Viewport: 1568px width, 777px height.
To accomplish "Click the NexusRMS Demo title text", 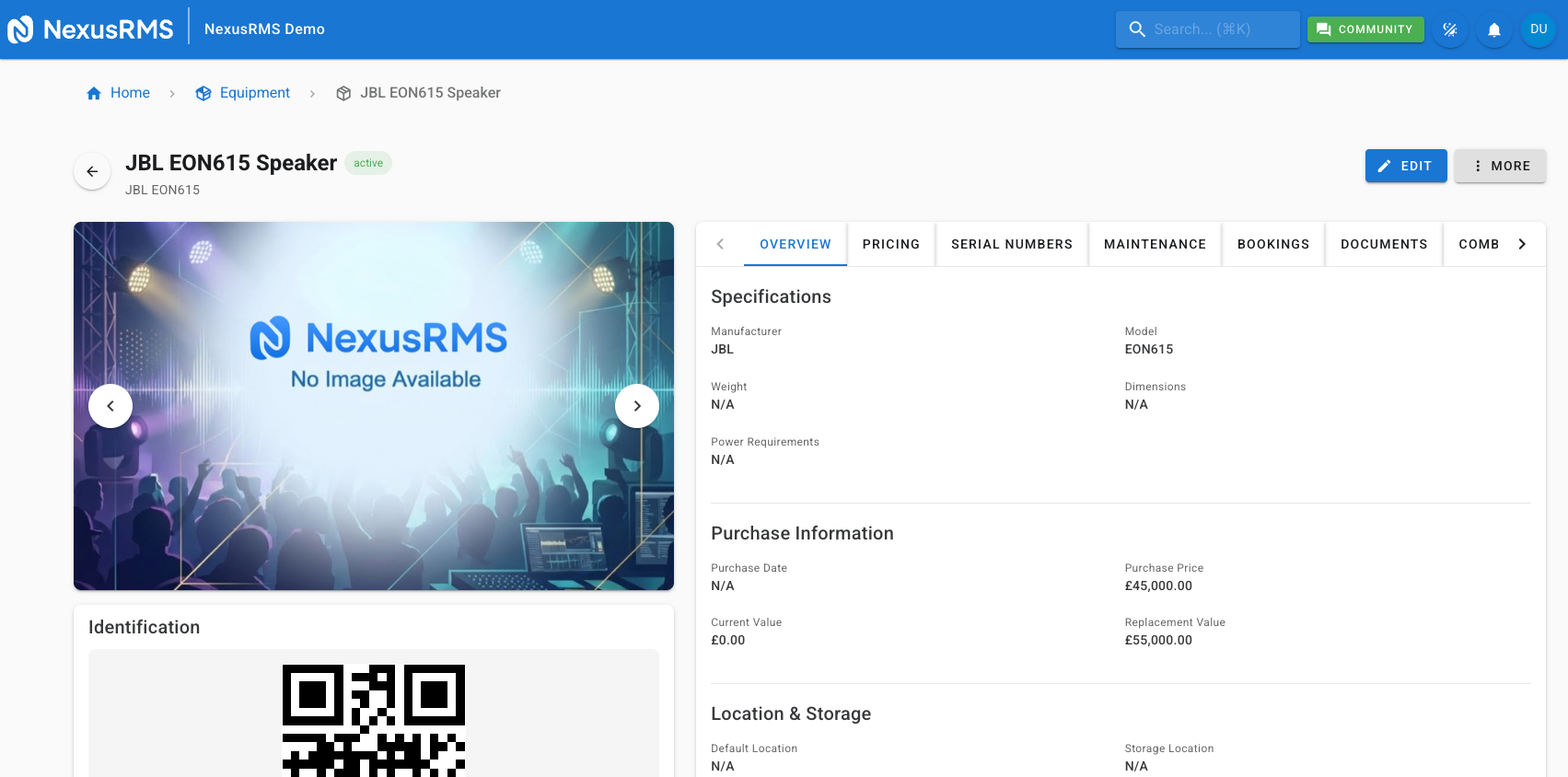I will point(264,29).
